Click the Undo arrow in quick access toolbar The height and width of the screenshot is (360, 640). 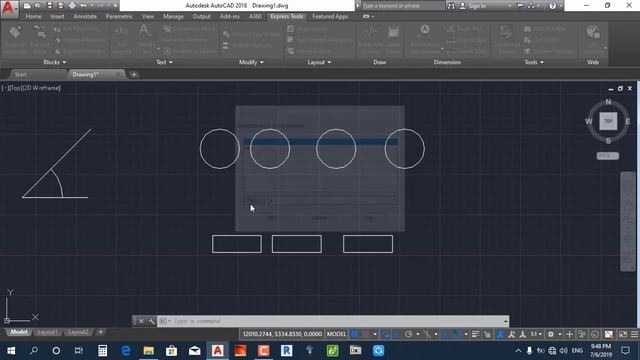point(83,6)
